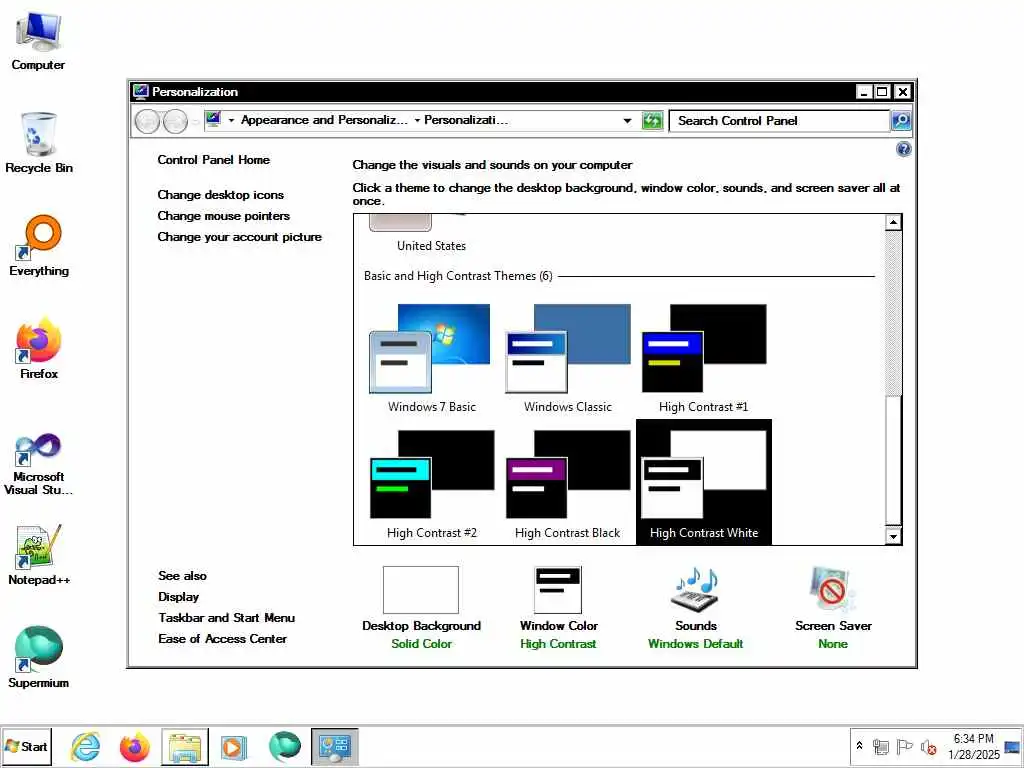
Task: Select the Firefox desktop shortcut
Action: tap(39, 348)
